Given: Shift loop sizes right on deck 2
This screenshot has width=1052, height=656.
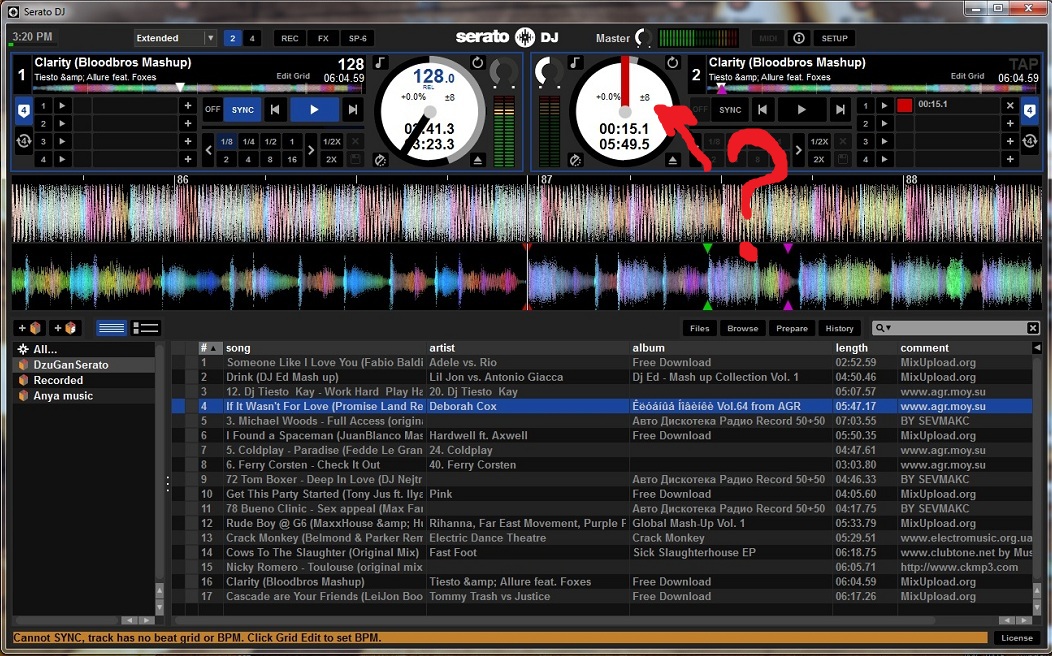Looking at the screenshot, I should (798, 150).
